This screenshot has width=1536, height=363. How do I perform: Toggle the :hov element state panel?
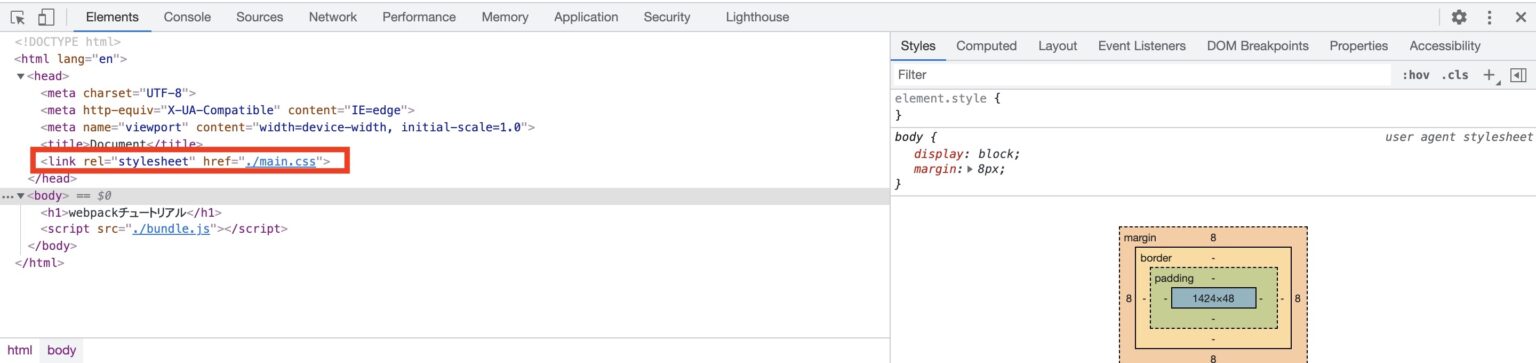tap(1415, 75)
